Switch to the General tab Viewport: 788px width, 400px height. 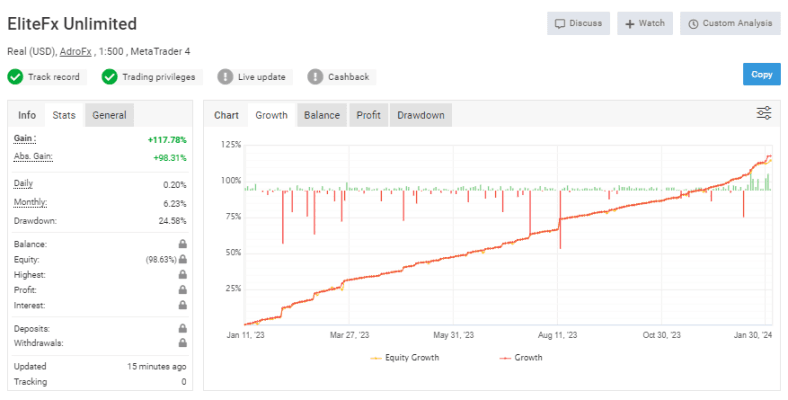[x=109, y=115]
